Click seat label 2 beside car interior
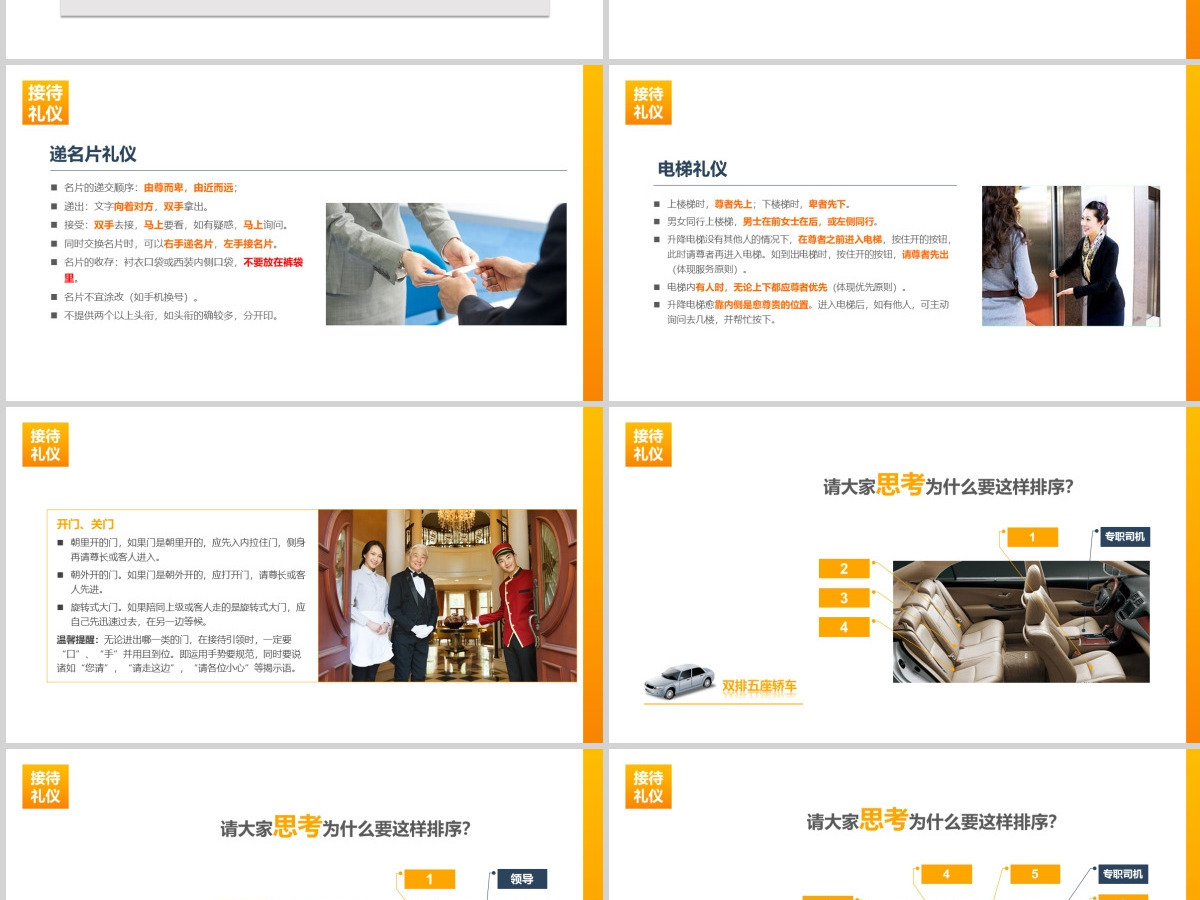The height and width of the screenshot is (900, 1200). click(844, 568)
